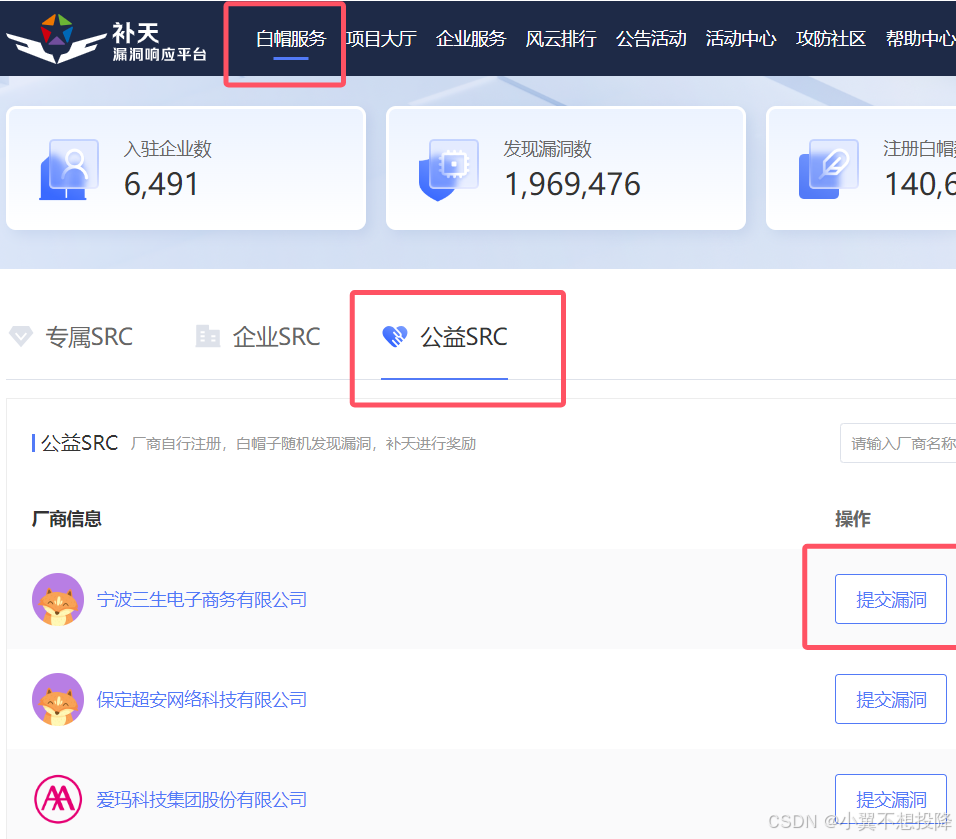
Task: Open the 项目大厅 menu item
Action: pyautogui.click(x=381, y=39)
